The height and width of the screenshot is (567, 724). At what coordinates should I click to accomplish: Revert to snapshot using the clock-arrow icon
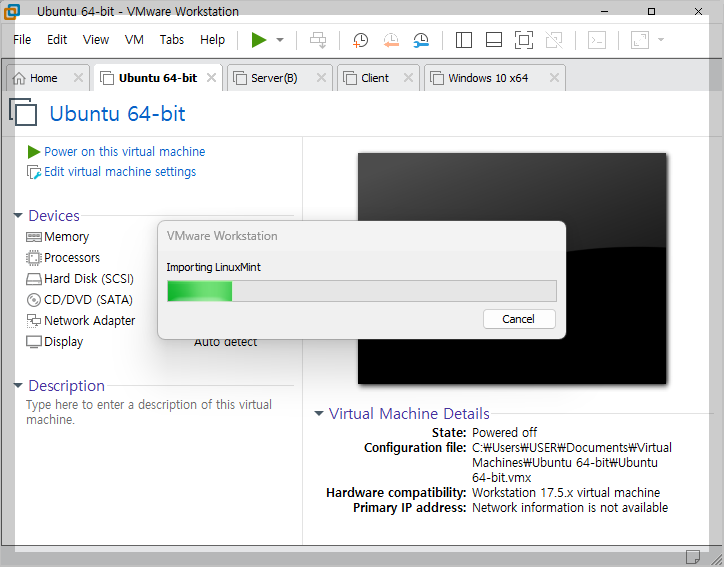391,40
